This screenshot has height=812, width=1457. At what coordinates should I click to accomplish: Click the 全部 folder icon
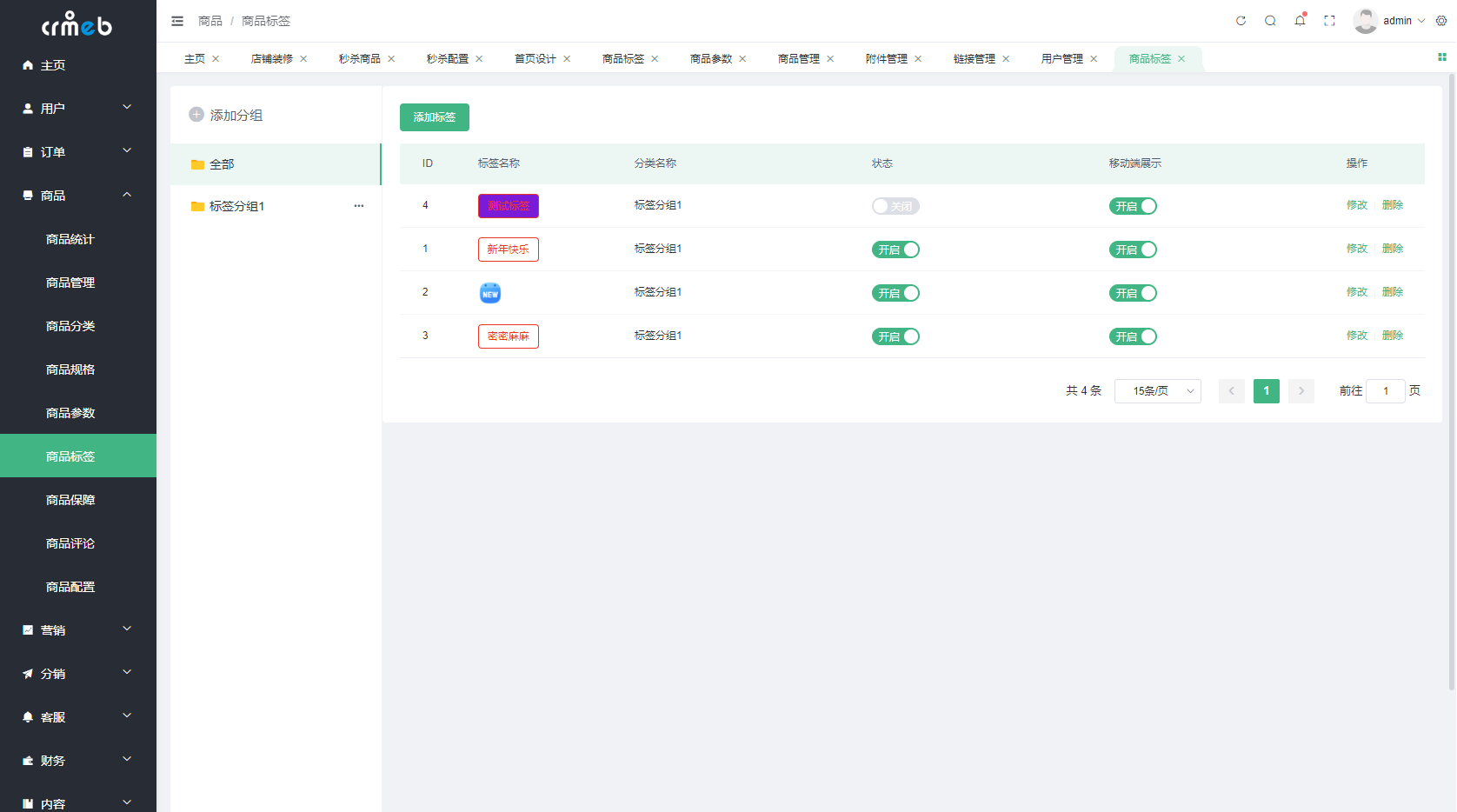click(x=197, y=164)
